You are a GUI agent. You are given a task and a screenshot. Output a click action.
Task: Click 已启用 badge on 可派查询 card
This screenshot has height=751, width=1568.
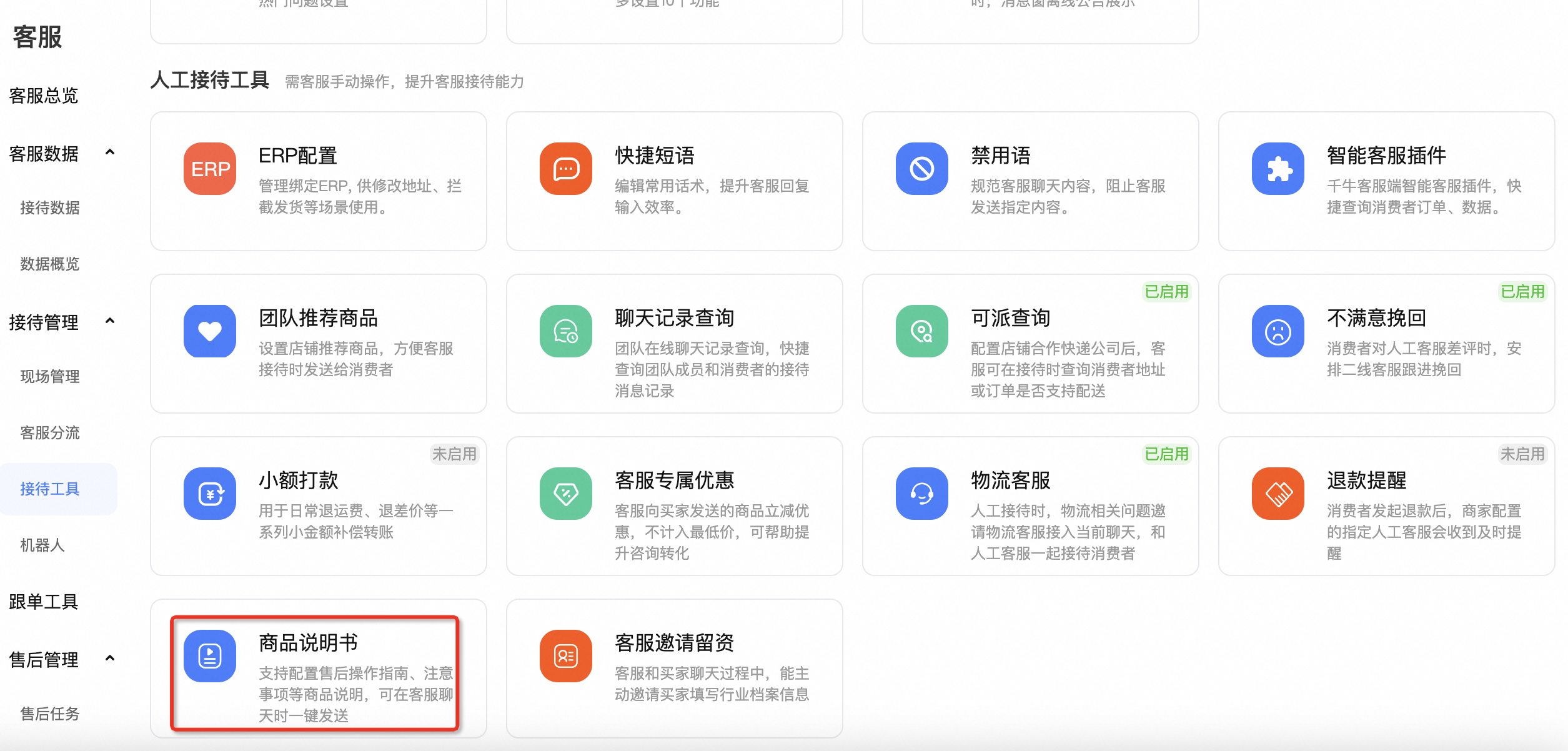click(x=1166, y=292)
